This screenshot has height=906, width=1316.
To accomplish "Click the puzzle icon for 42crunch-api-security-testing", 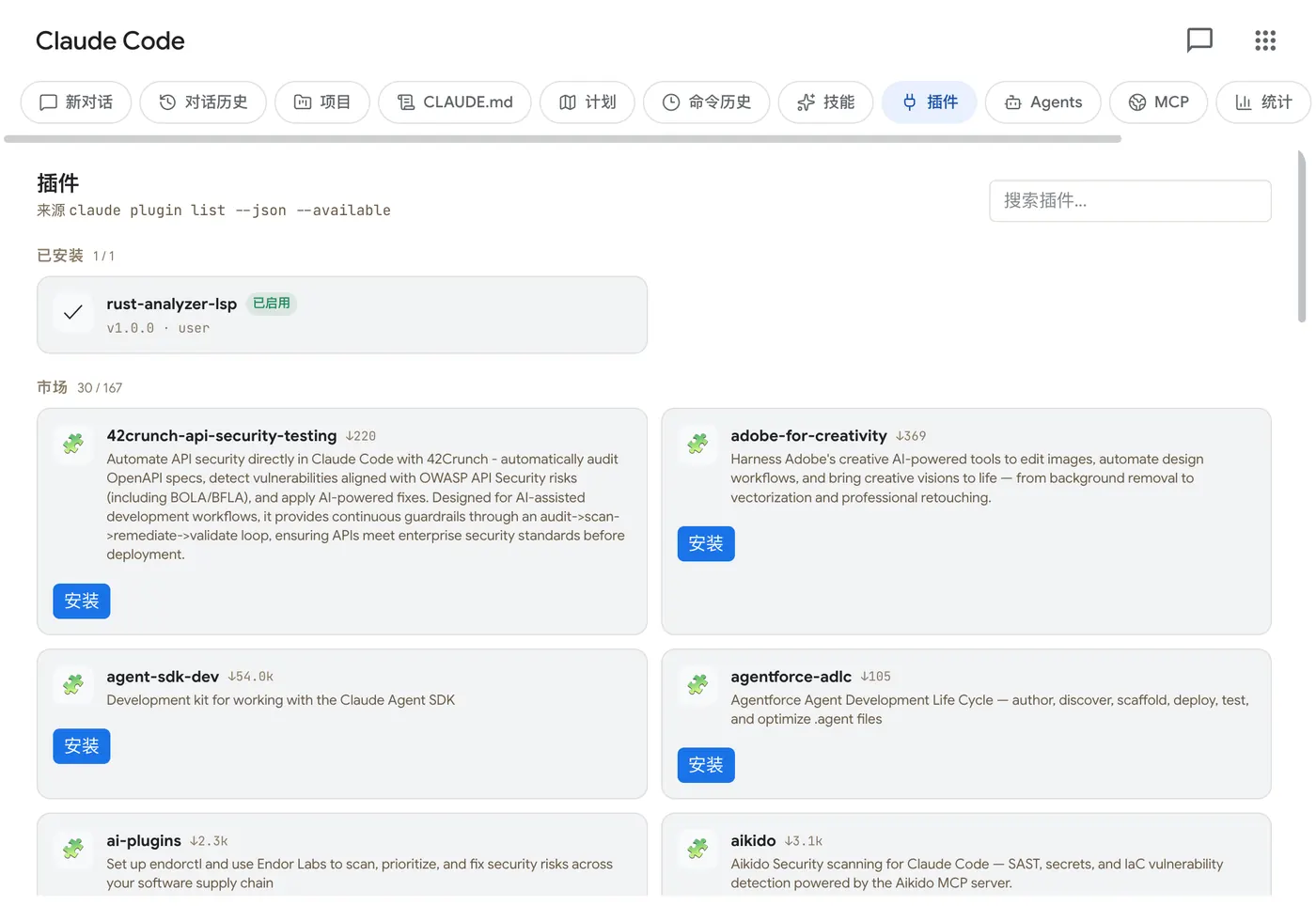I will [x=73, y=444].
